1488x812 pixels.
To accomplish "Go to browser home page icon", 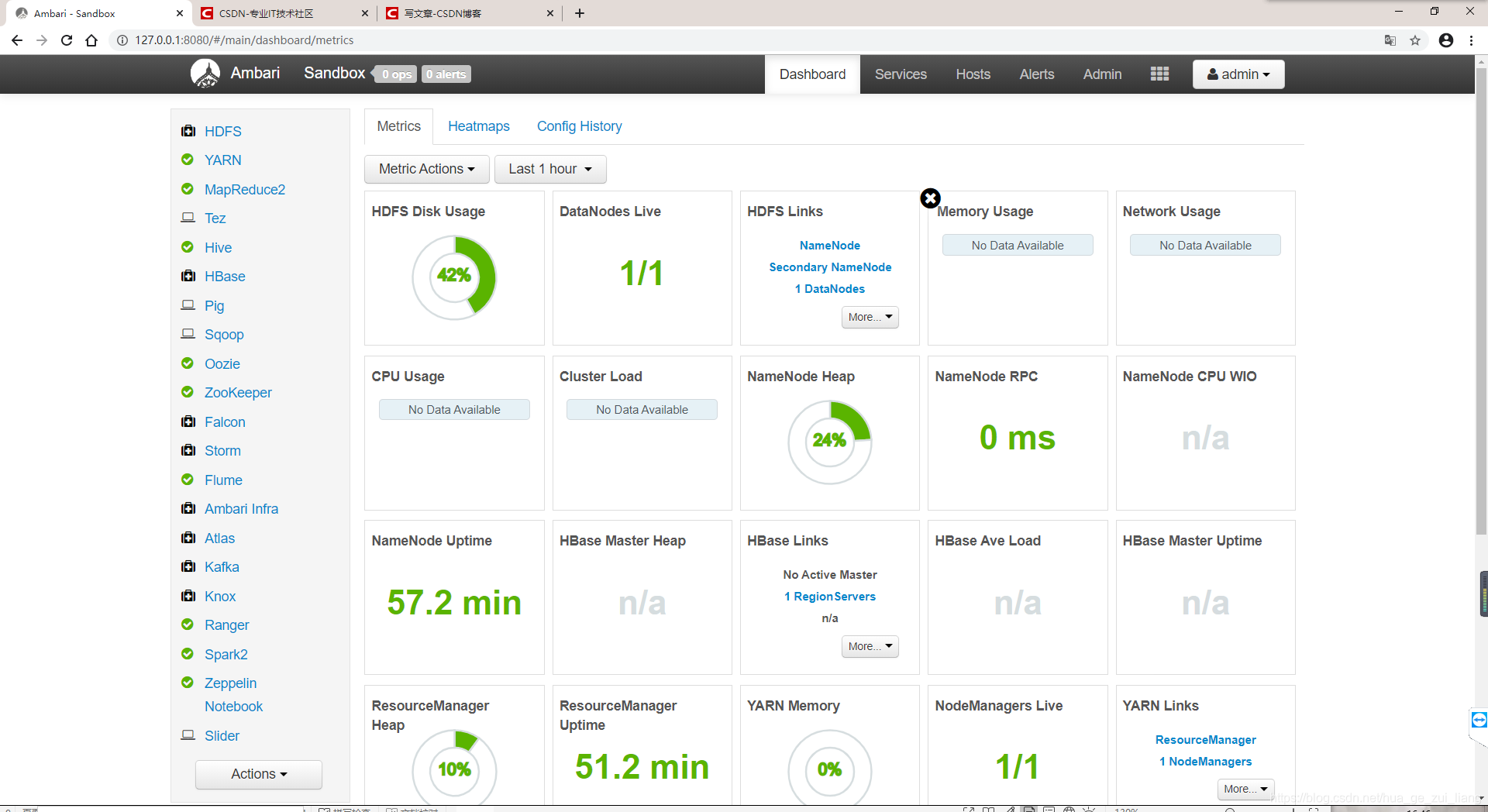I will point(91,40).
